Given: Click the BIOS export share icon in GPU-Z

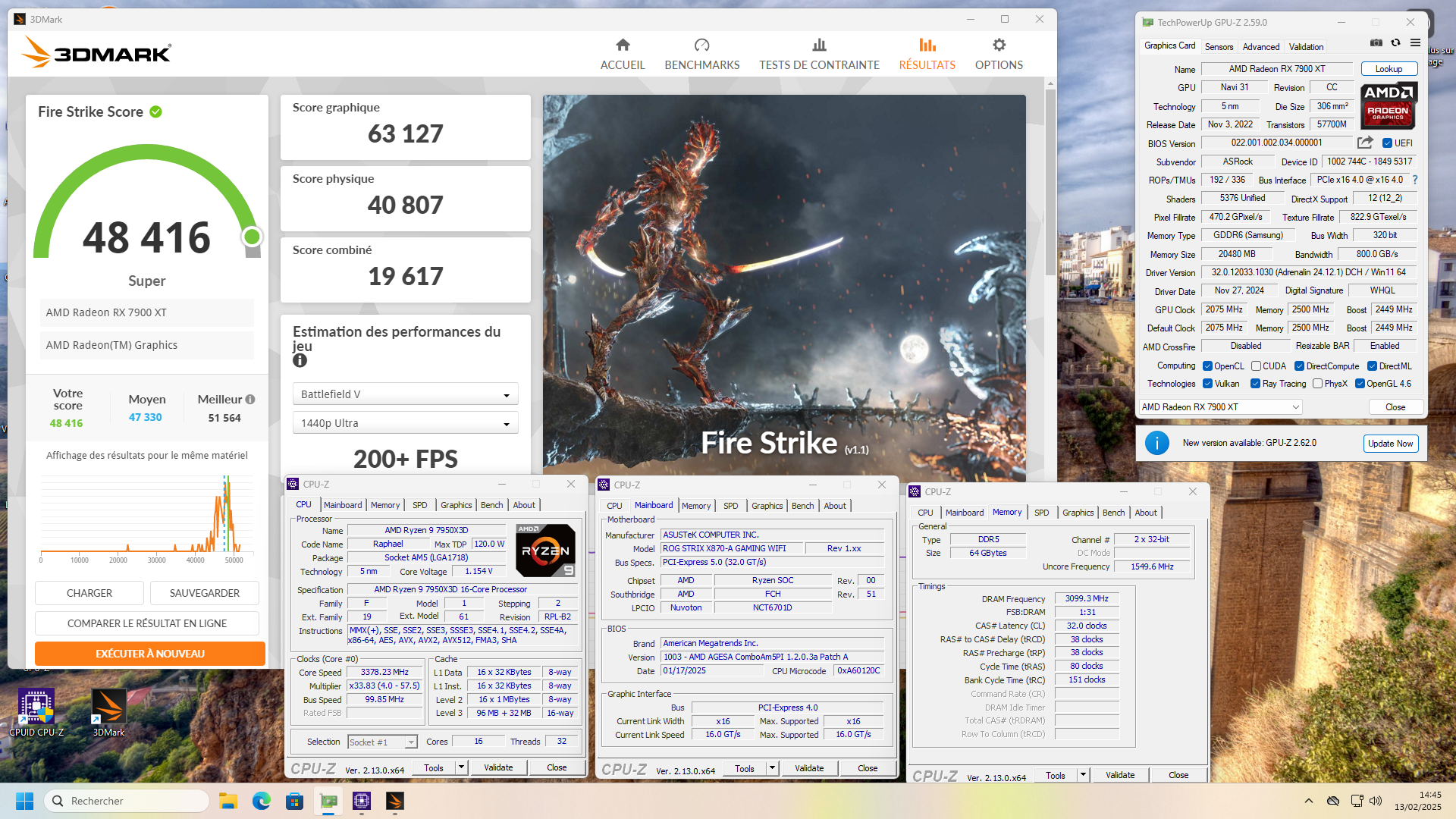Looking at the screenshot, I should pyautogui.click(x=1365, y=143).
